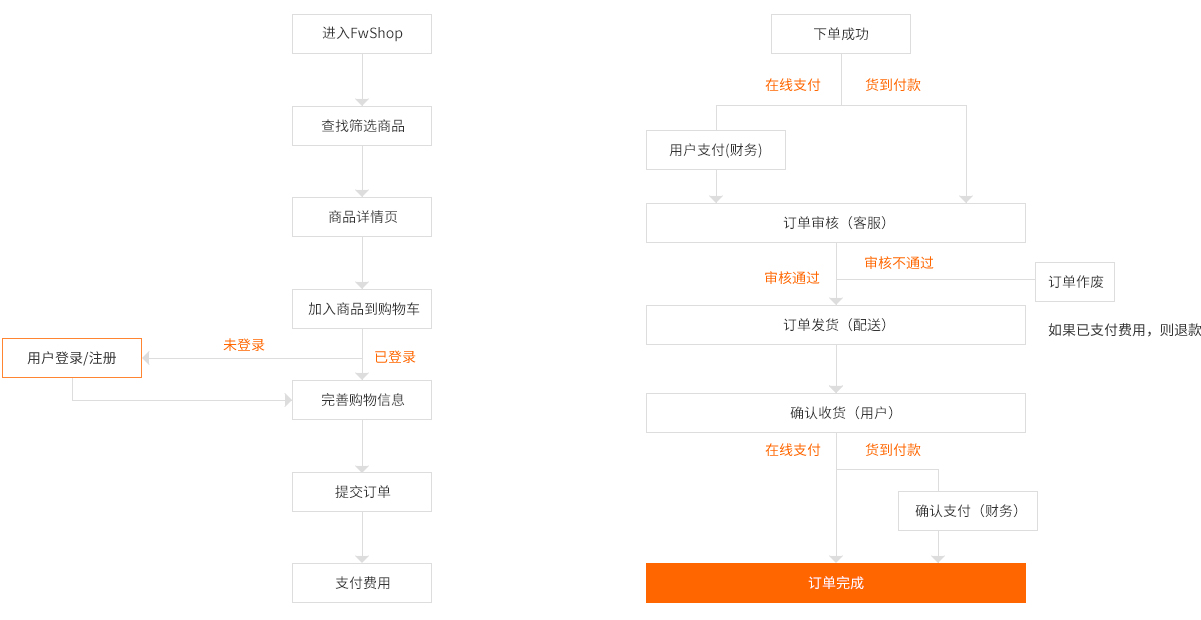Image resolution: width=1201 pixels, height=620 pixels.
Task: Open the 商品详情页 step
Action: [x=362, y=217]
